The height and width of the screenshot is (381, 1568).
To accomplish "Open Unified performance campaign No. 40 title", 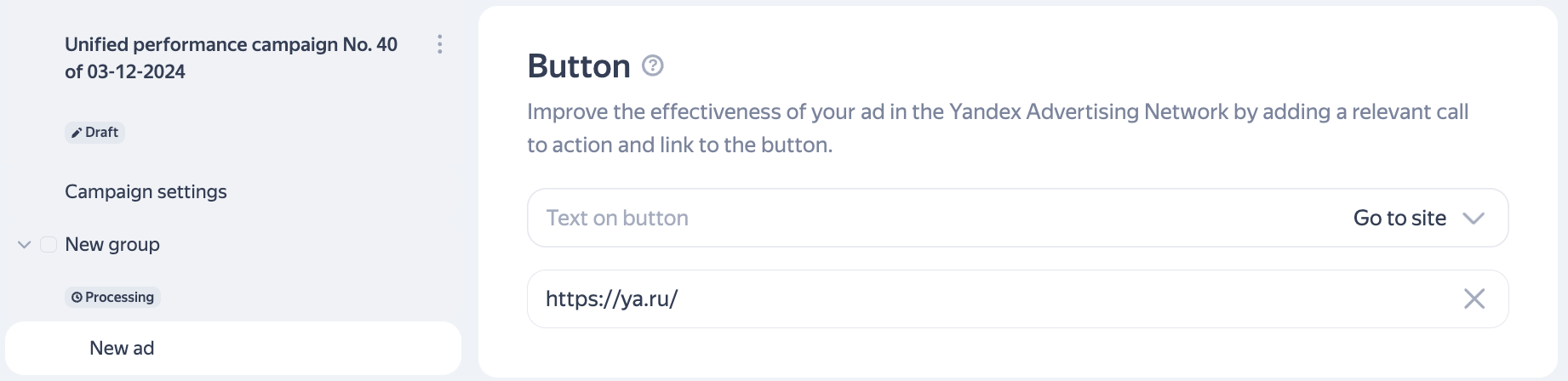I will (x=232, y=58).
